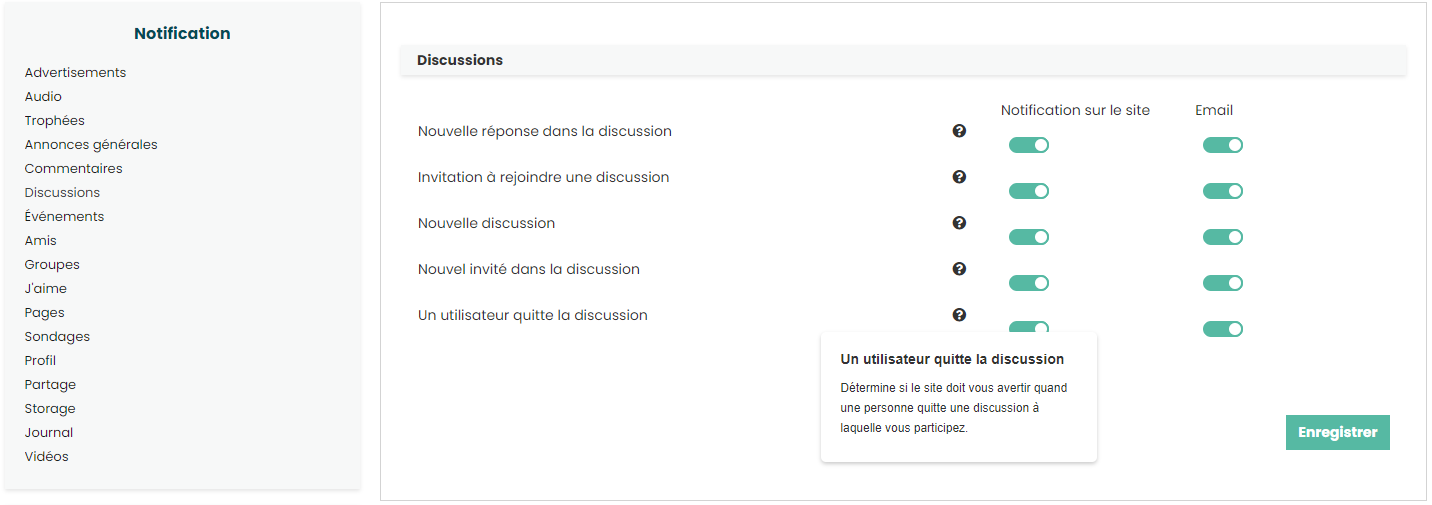Disable site notification for Nouvel invité dans la discussion
The height and width of the screenshot is (505, 1432).
coord(1028,283)
